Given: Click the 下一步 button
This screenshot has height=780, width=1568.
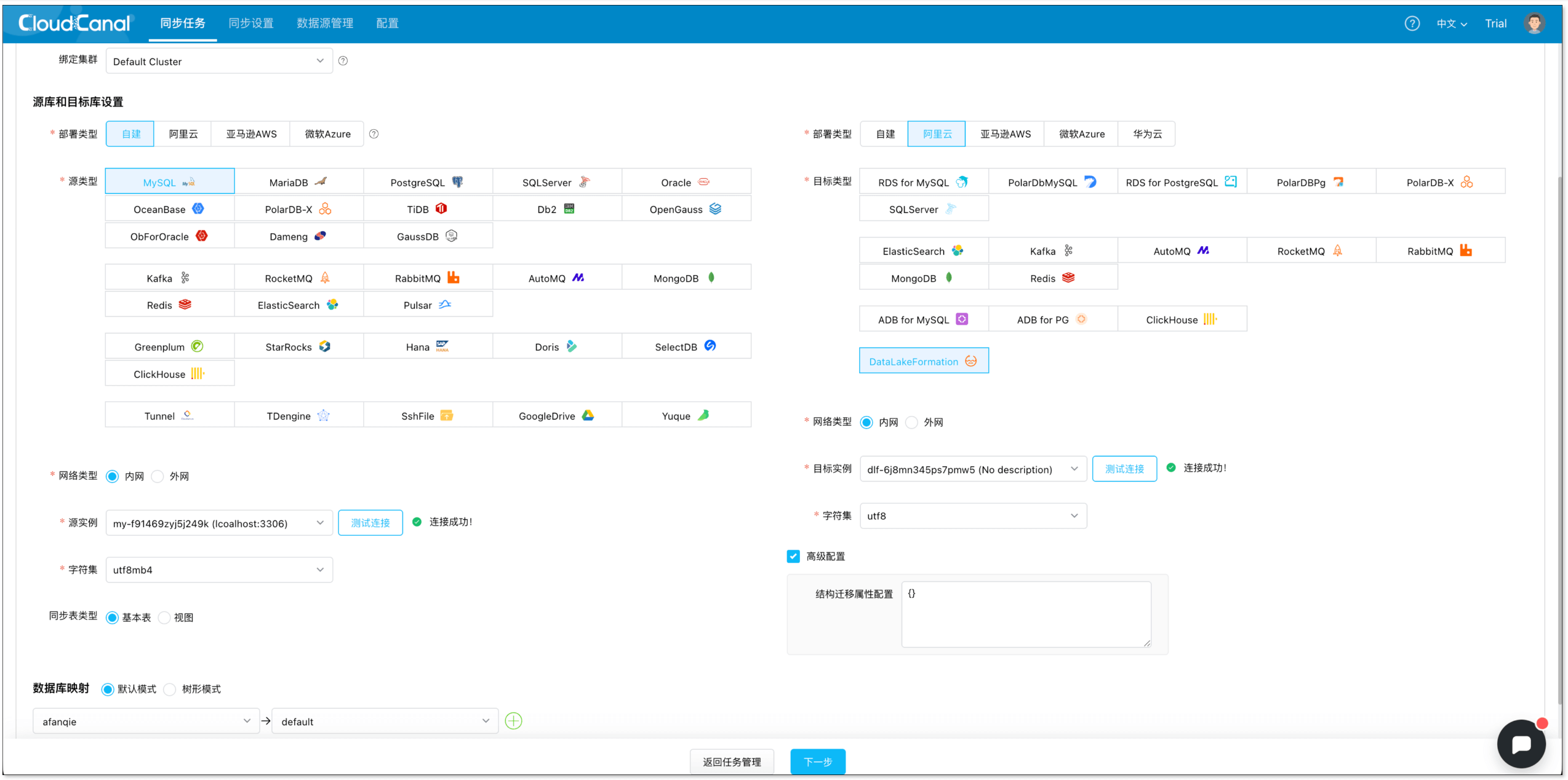Looking at the screenshot, I should (x=817, y=762).
